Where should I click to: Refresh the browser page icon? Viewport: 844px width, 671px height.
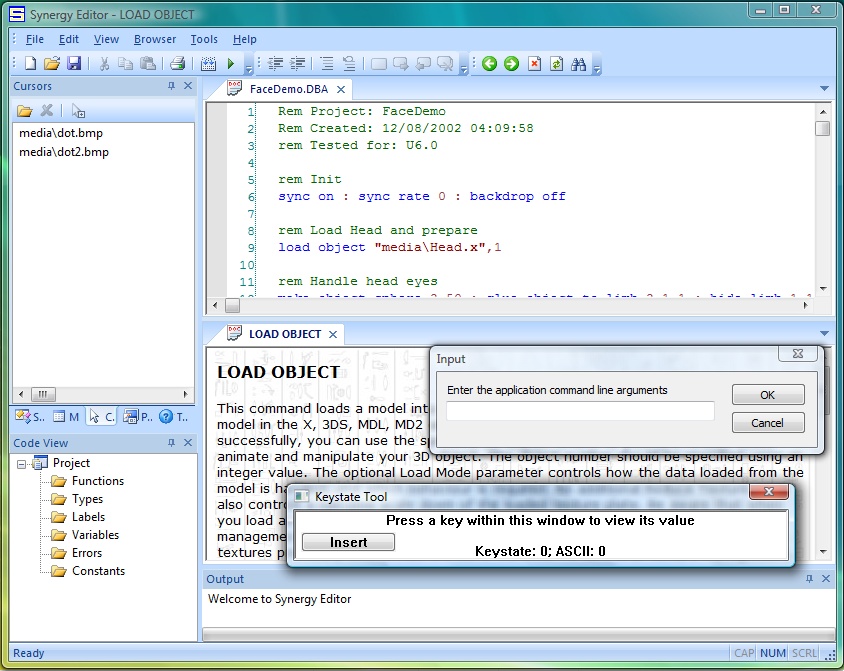tap(557, 63)
